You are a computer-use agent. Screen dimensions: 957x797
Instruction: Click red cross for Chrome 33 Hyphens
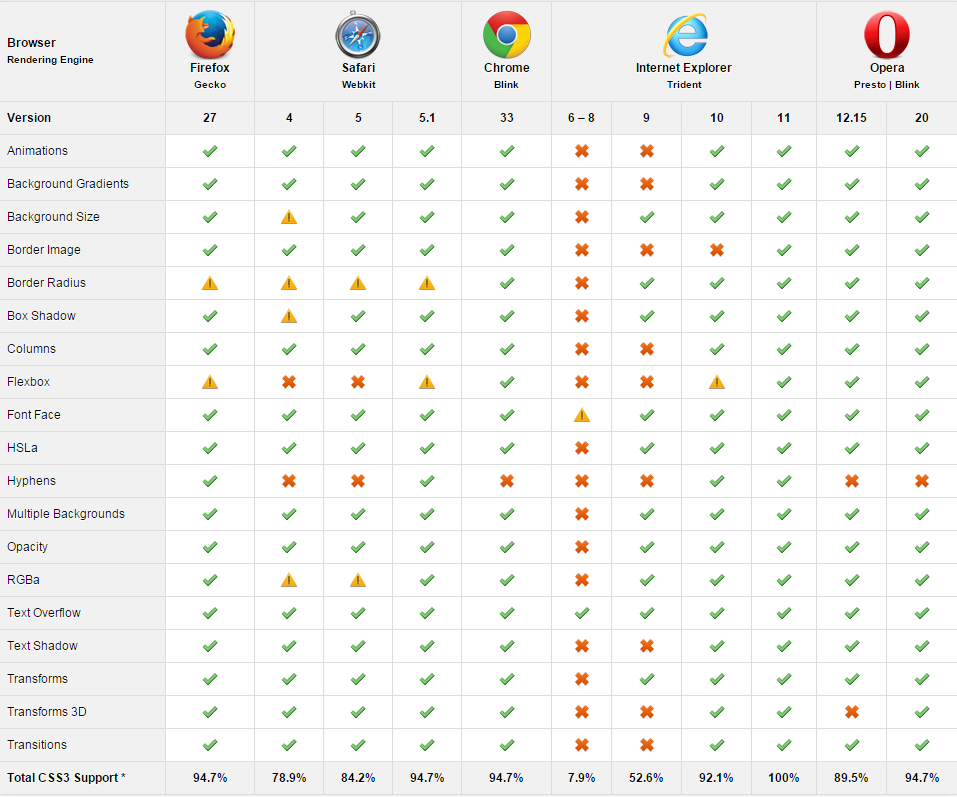tap(507, 481)
